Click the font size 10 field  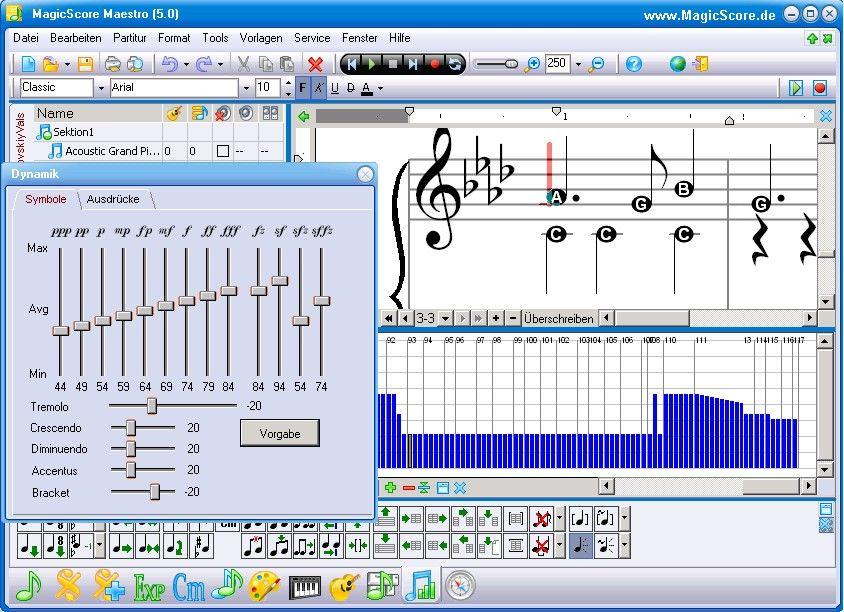pyautogui.click(x=267, y=88)
